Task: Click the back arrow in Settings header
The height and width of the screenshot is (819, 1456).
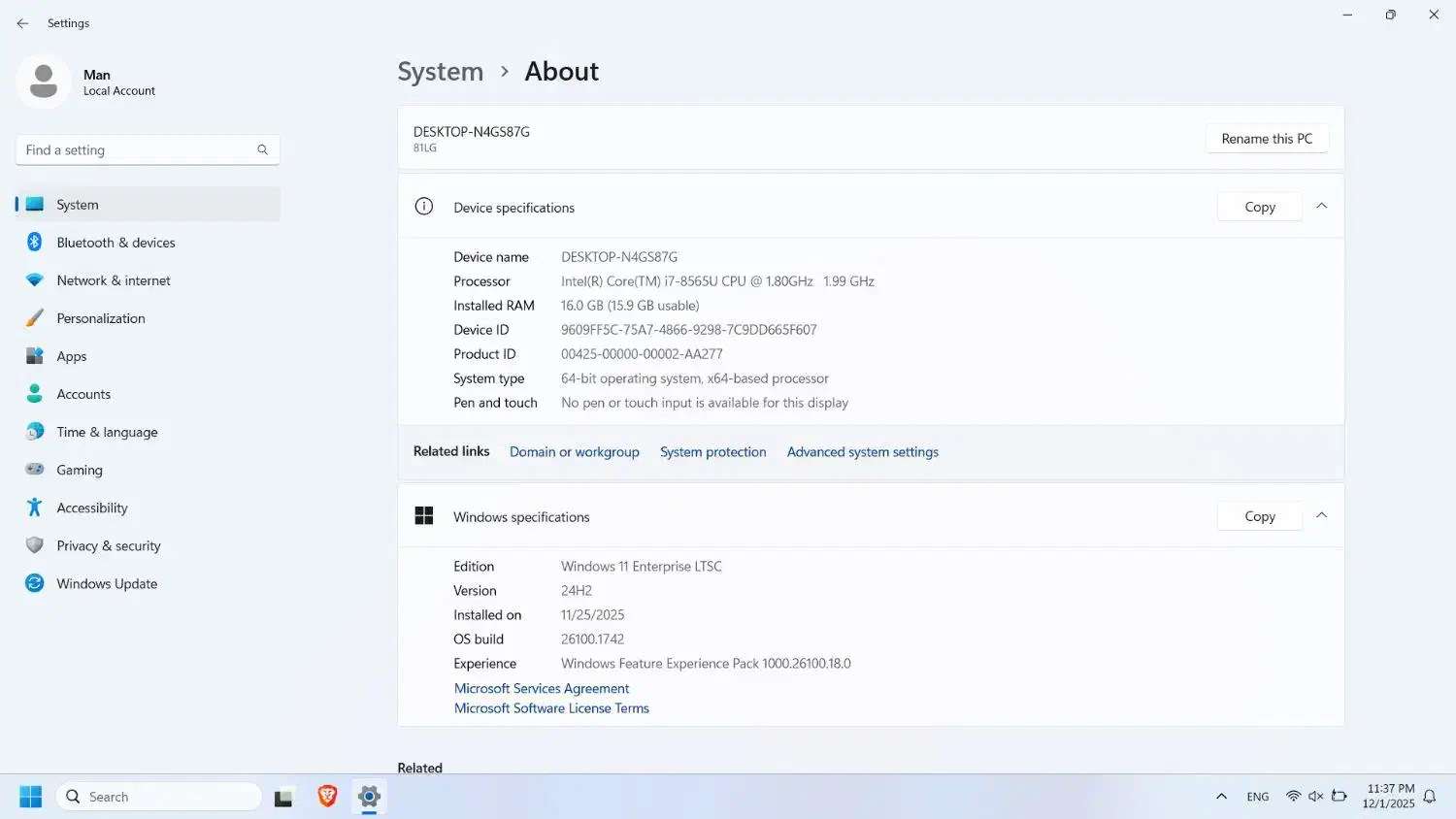Action: tap(22, 23)
